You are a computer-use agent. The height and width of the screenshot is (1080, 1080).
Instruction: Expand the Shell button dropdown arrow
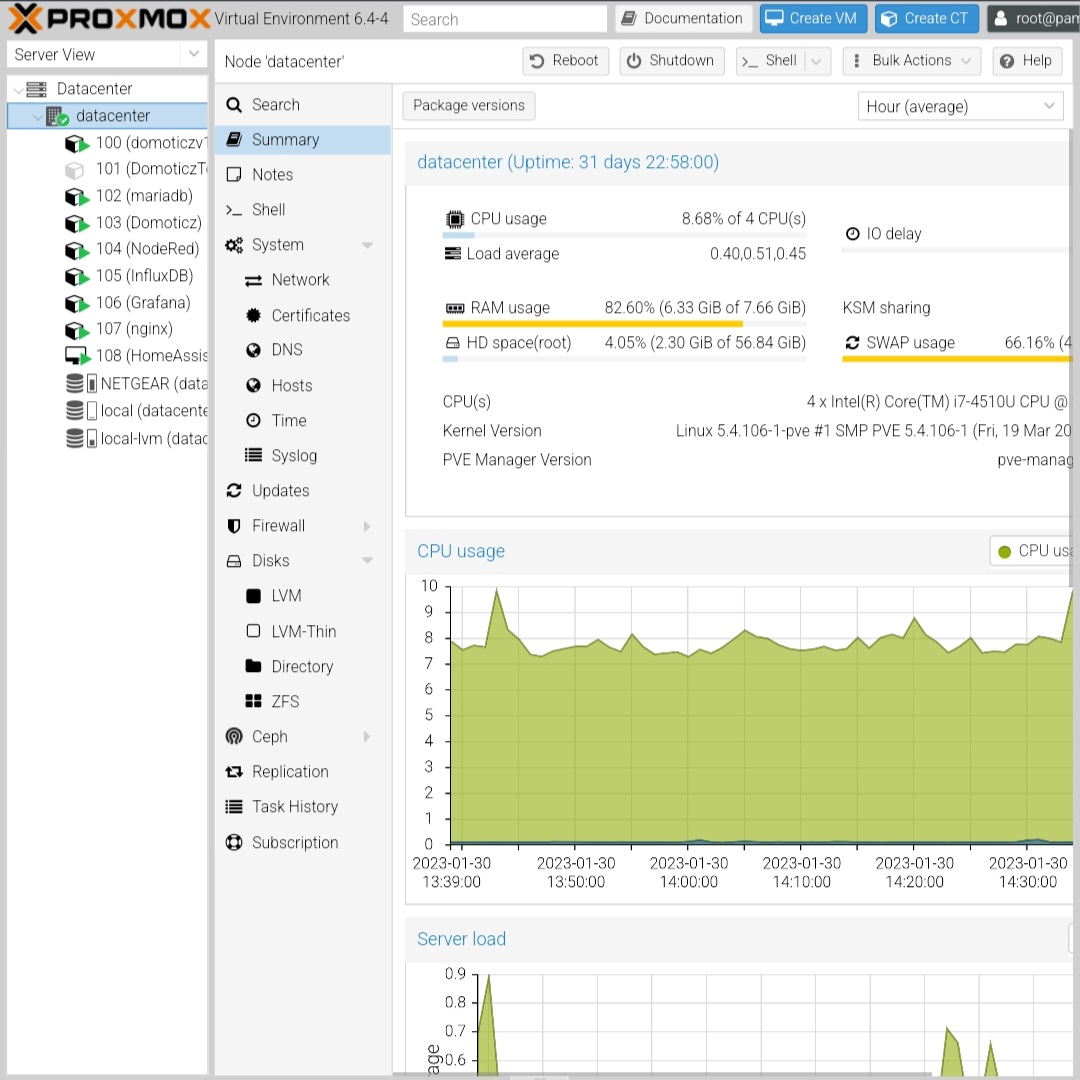[x=817, y=61]
